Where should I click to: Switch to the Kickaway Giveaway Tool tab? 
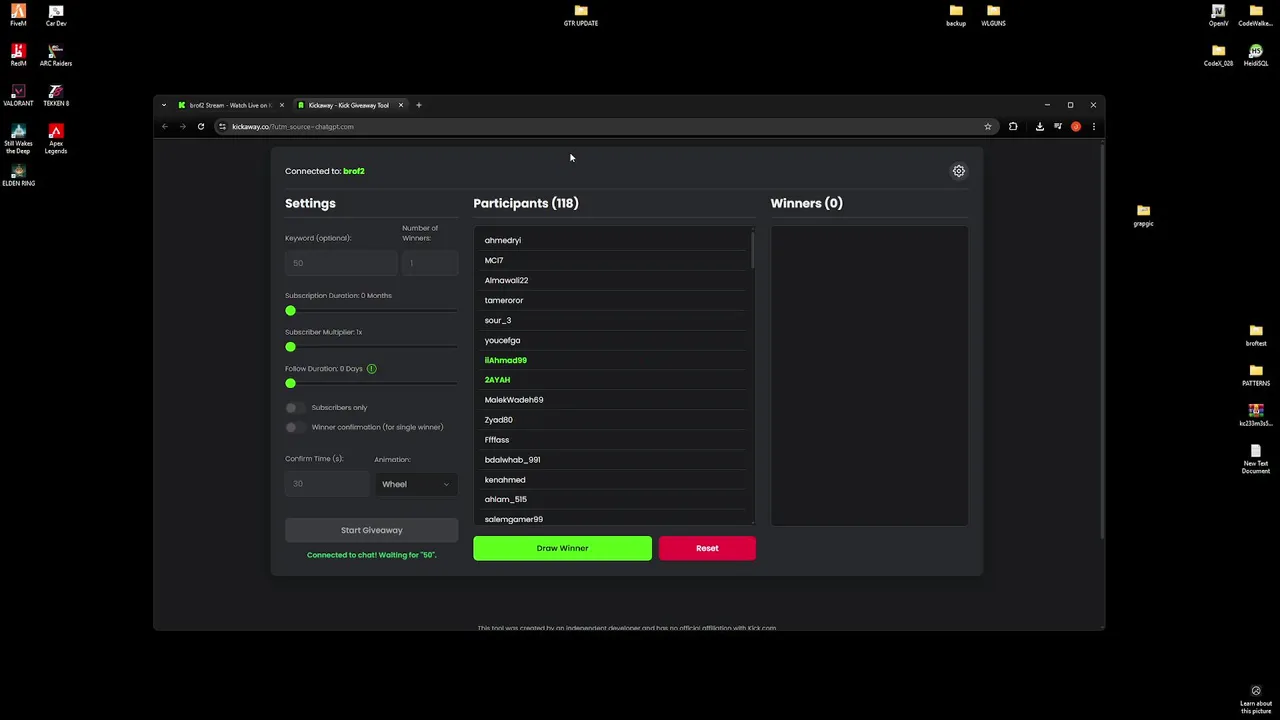(x=348, y=105)
